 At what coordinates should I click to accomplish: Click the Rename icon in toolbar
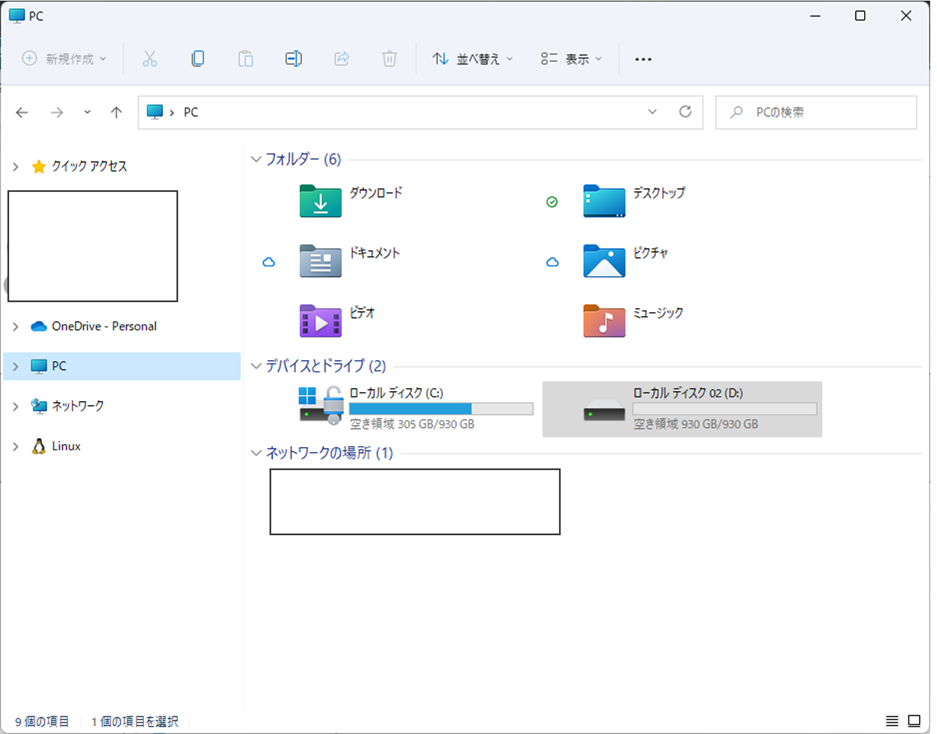[x=293, y=59]
